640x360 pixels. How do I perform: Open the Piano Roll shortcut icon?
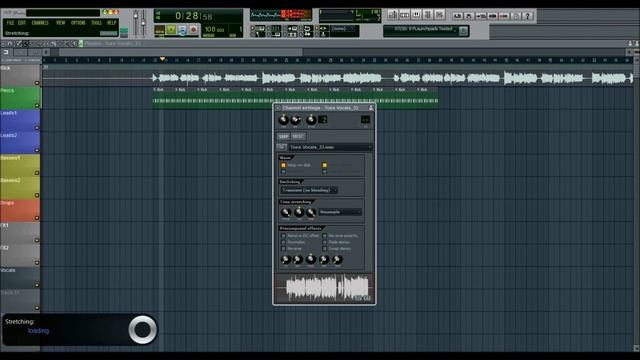[416, 15]
